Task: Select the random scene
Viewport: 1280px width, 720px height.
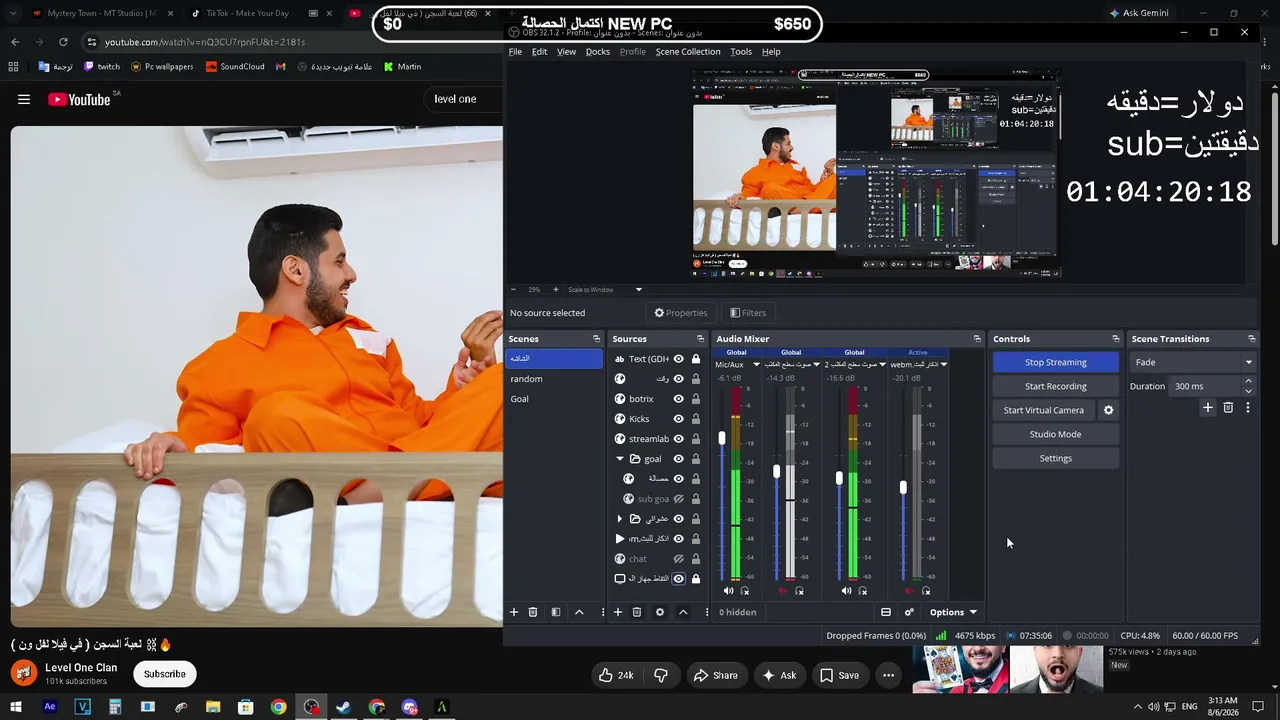Action: click(554, 379)
